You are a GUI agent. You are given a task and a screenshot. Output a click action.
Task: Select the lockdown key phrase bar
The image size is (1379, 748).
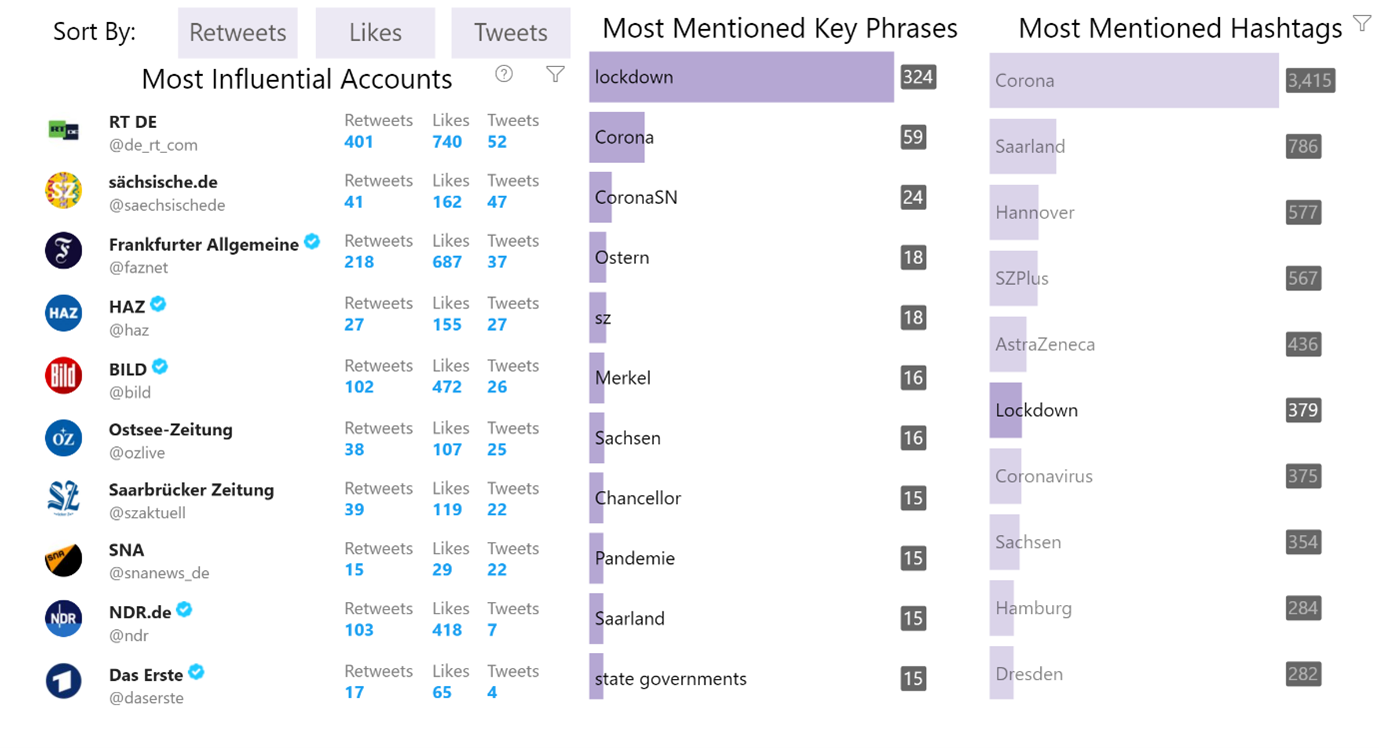pos(741,77)
